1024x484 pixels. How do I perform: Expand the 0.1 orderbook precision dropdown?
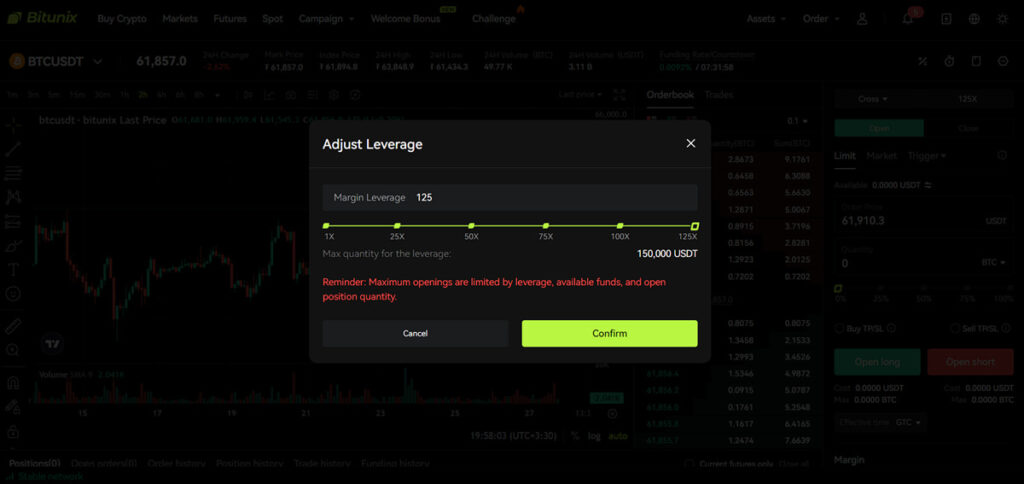[x=797, y=121]
